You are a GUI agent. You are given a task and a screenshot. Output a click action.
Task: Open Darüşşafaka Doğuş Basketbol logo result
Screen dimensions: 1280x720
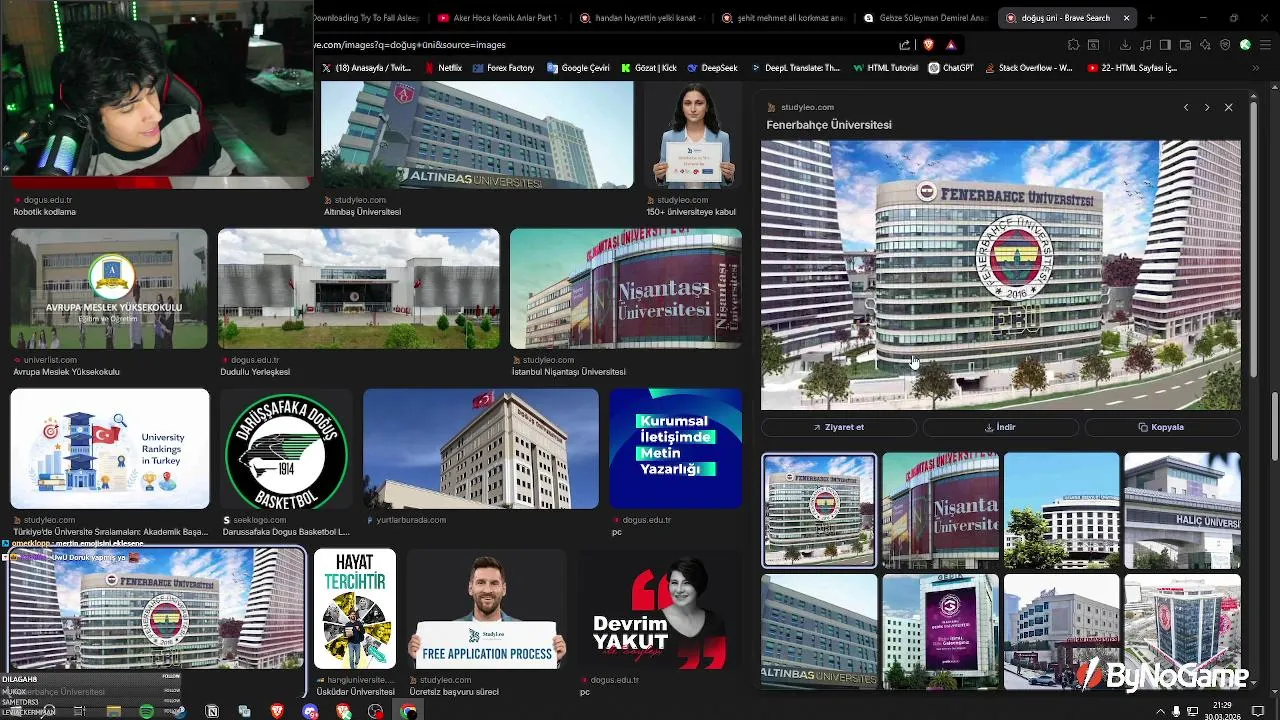coord(285,449)
